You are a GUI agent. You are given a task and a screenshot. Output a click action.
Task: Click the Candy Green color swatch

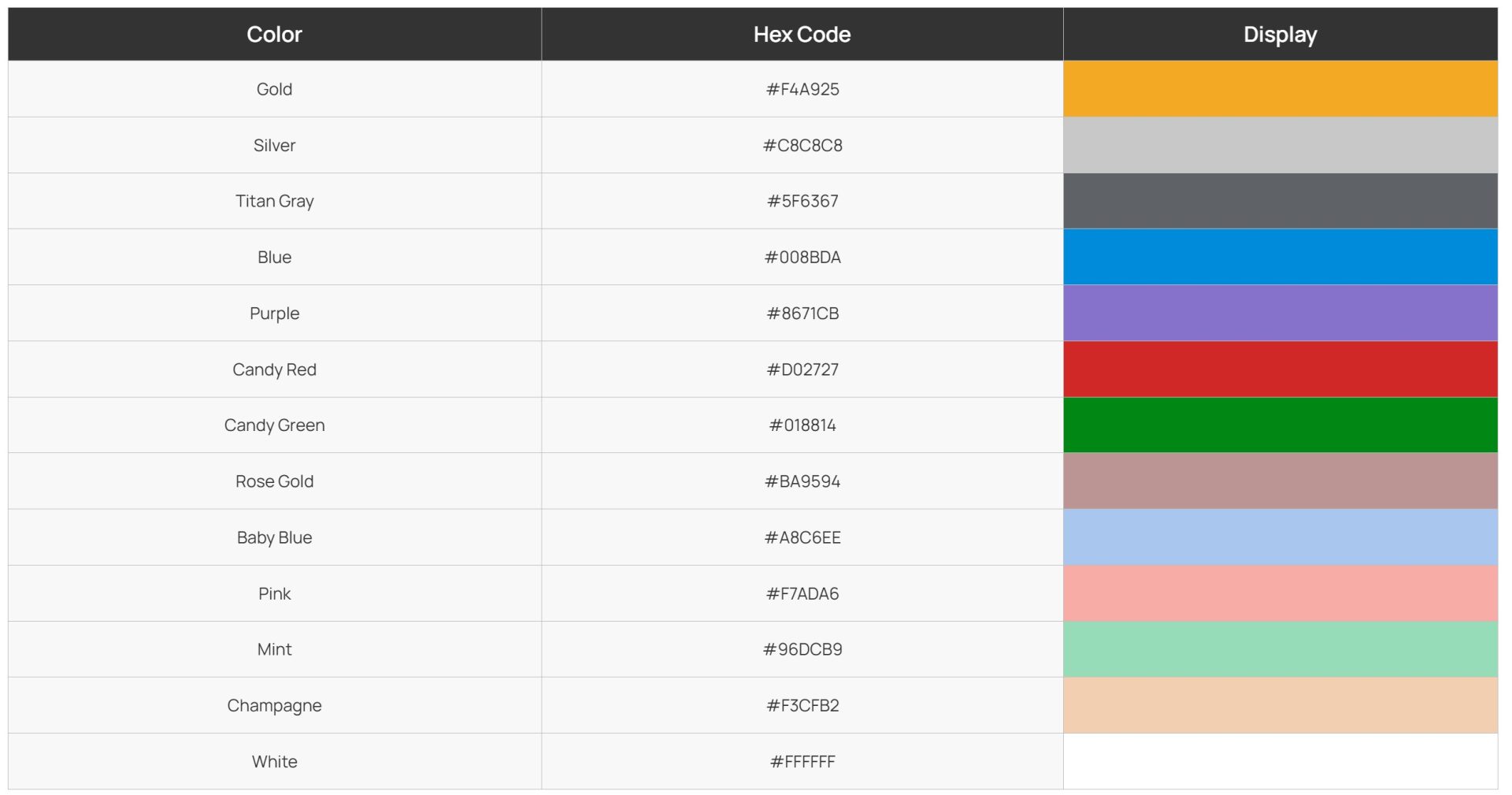[x=1280, y=425]
